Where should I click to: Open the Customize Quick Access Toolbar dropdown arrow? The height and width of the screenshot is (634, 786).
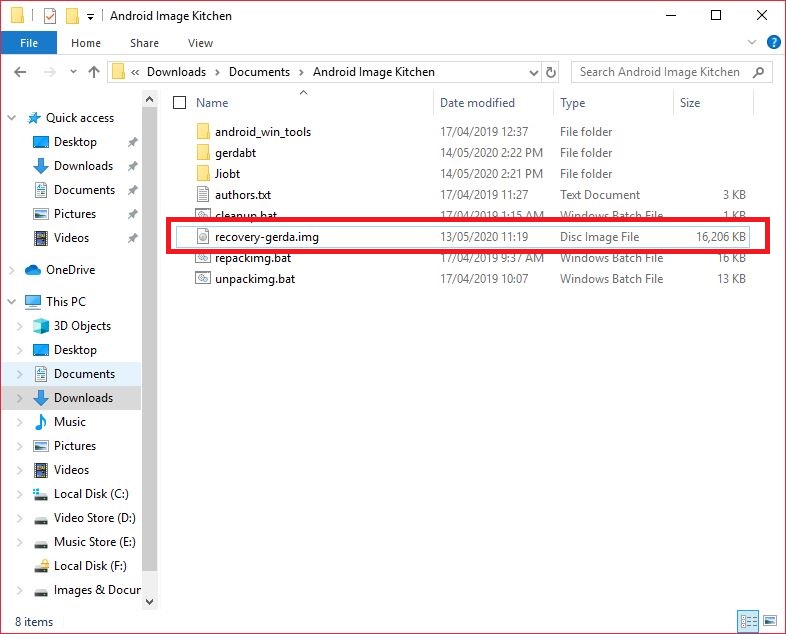click(90, 17)
